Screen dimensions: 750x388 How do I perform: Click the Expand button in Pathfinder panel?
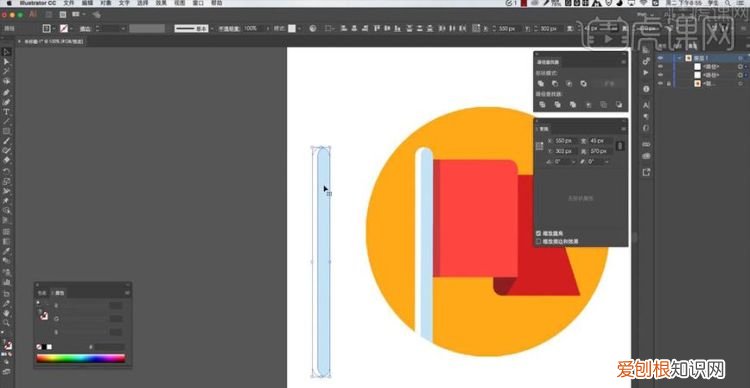tap(608, 84)
